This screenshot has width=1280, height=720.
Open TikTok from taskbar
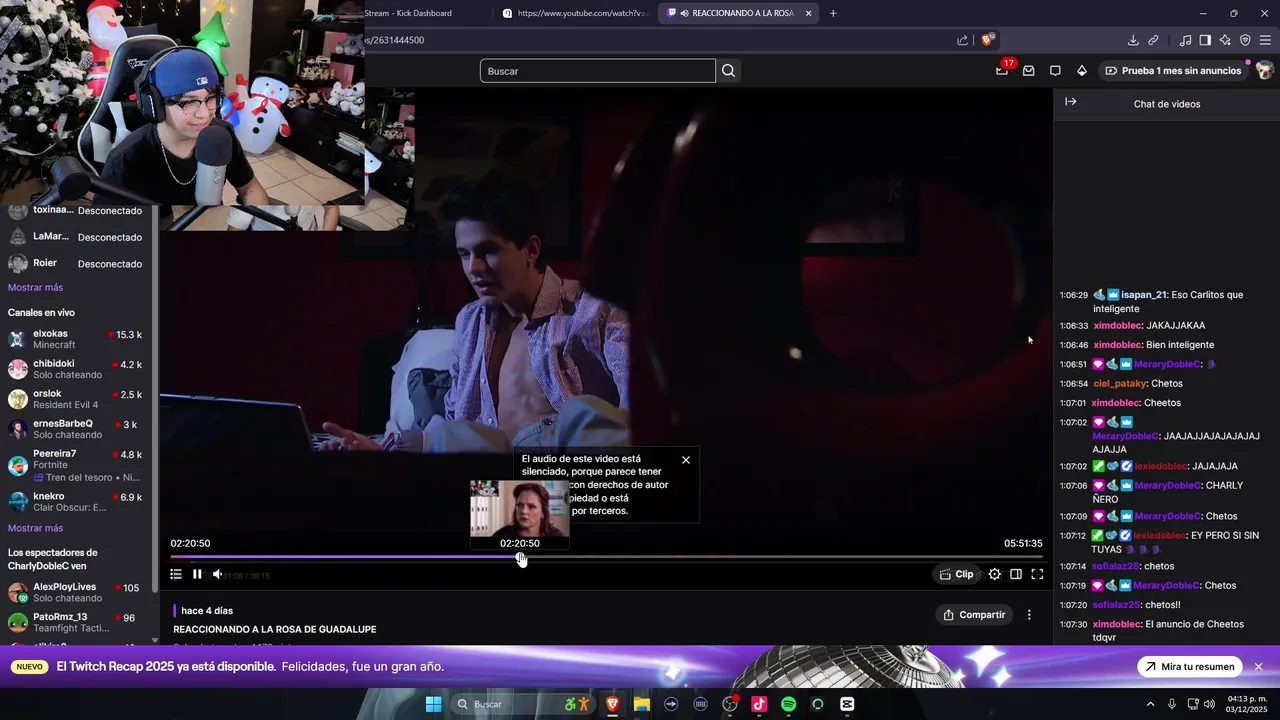point(759,704)
